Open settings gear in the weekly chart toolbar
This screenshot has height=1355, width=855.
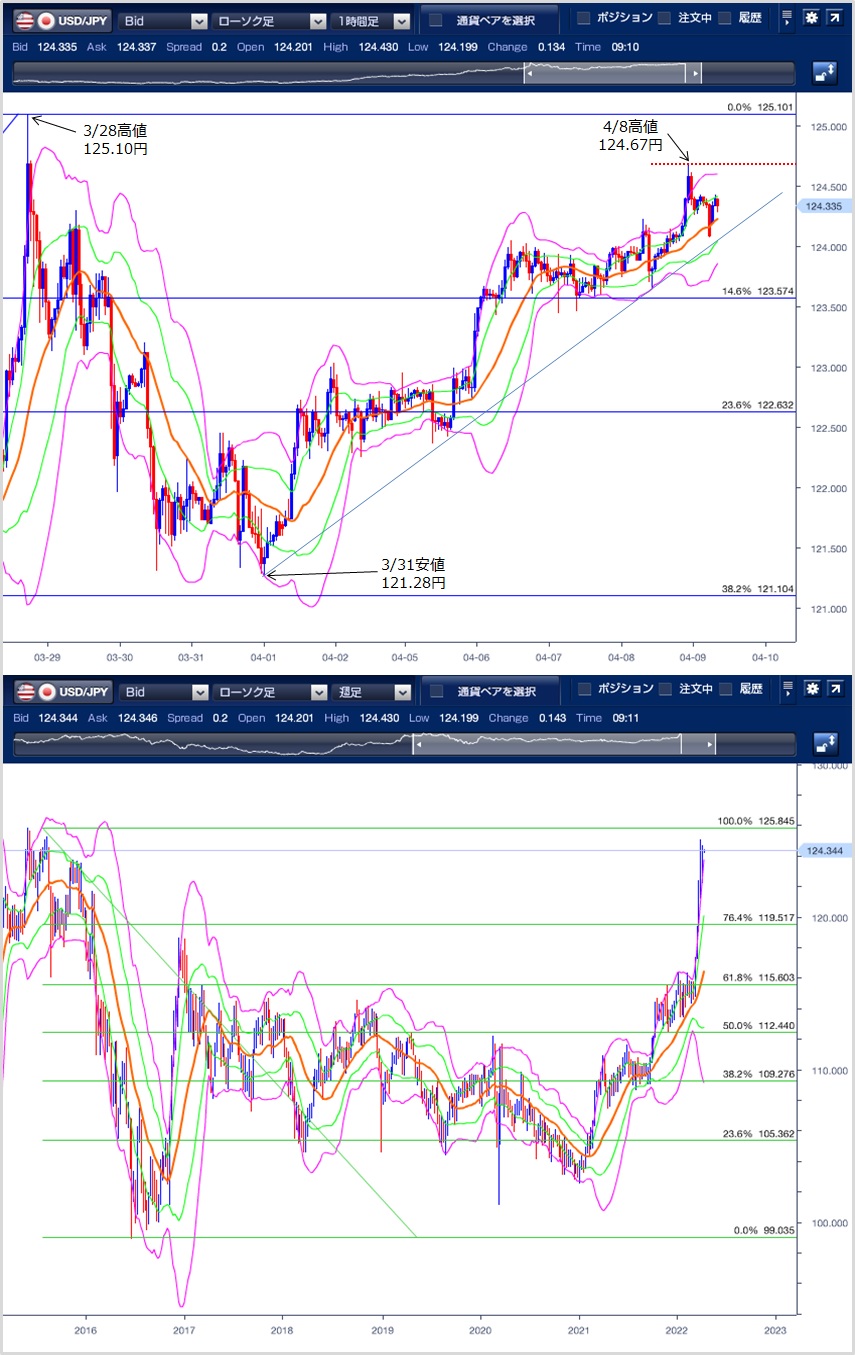[x=811, y=690]
